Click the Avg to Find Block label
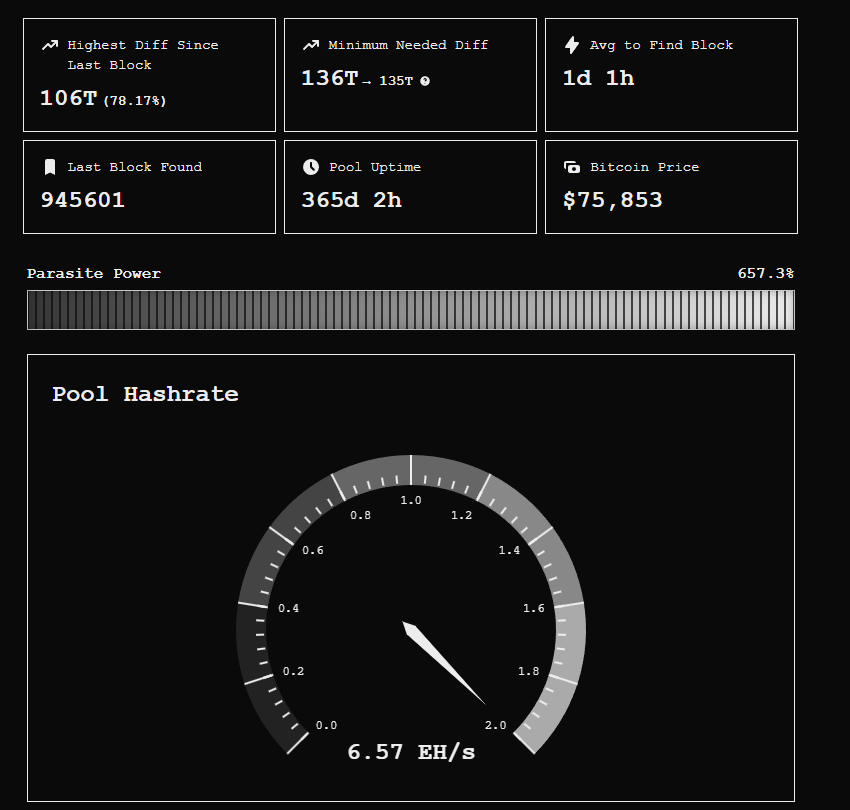850x810 pixels. tap(661, 45)
